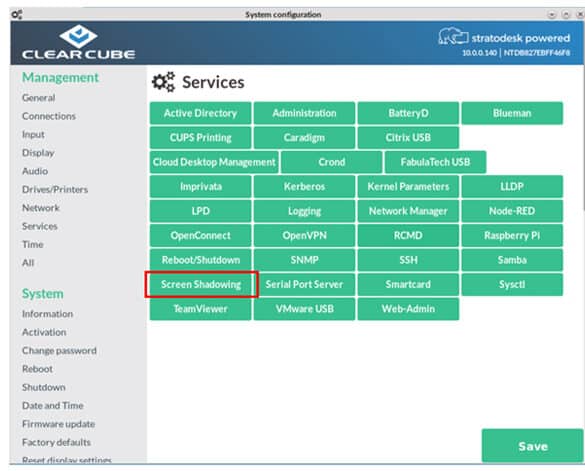
Task: Select Connections in the sidebar
Action: (49, 116)
